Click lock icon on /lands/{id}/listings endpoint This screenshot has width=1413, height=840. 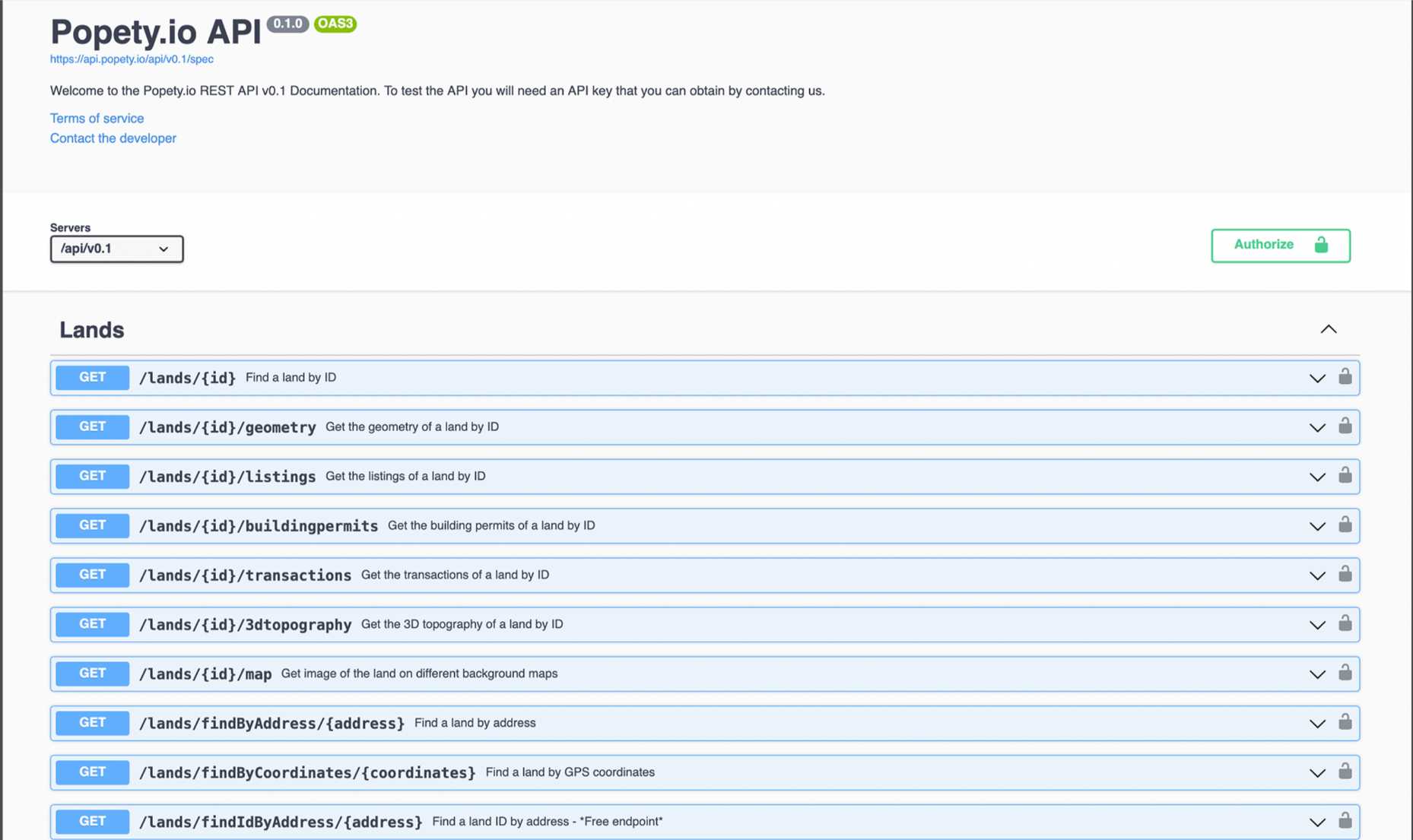pos(1345,476)
